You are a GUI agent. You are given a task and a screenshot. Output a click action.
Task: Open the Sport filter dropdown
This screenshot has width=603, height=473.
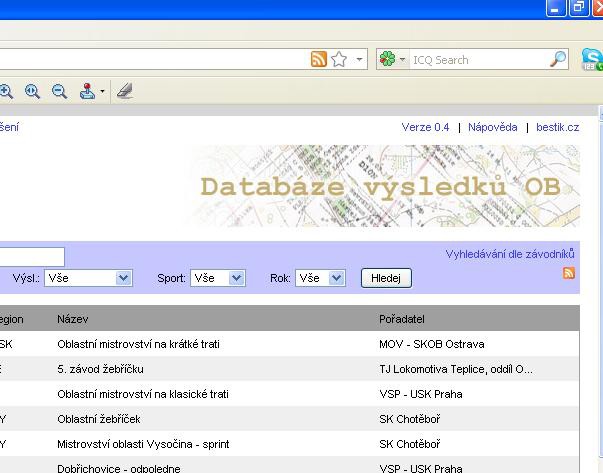pyautogui.click(x=218, y=278)
